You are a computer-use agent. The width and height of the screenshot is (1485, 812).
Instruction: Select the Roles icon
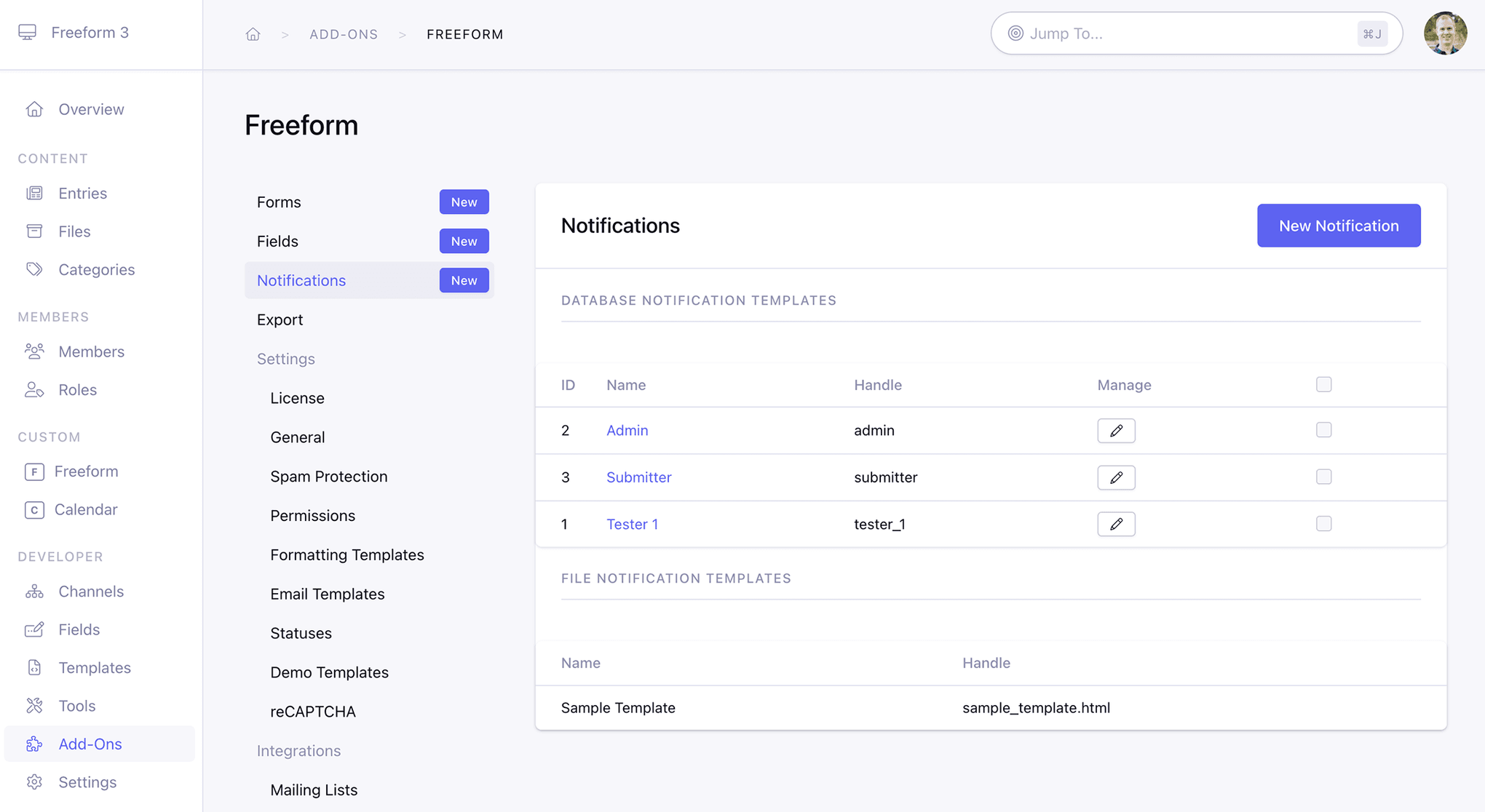[35, 389]
